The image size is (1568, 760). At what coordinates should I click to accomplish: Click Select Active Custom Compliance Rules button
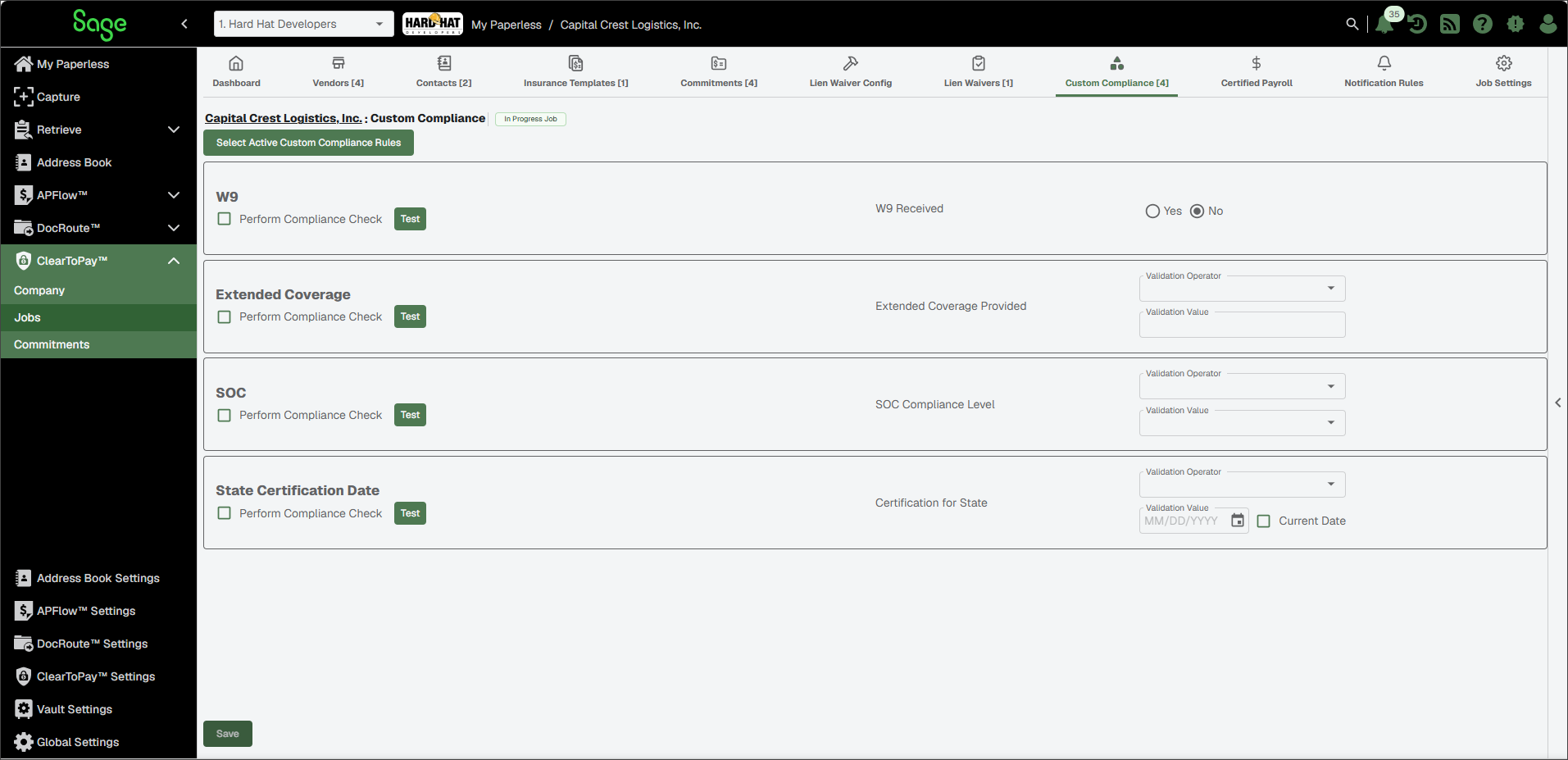click(x=308, y=143)
